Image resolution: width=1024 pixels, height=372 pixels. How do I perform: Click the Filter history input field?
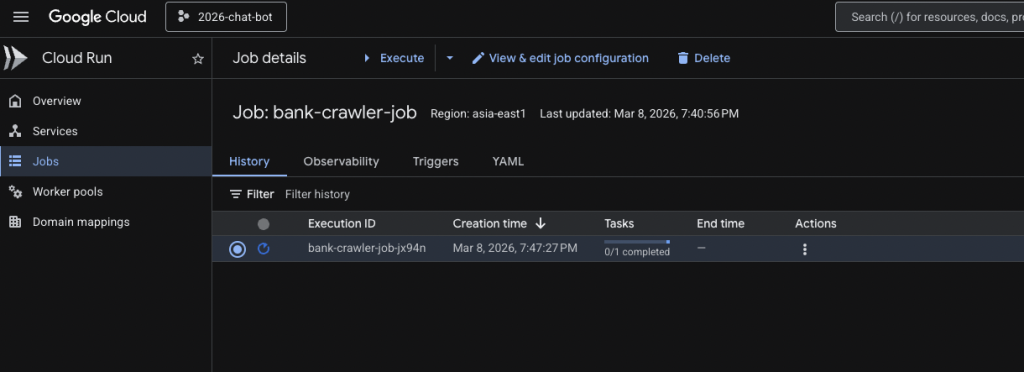coord(317,194)
